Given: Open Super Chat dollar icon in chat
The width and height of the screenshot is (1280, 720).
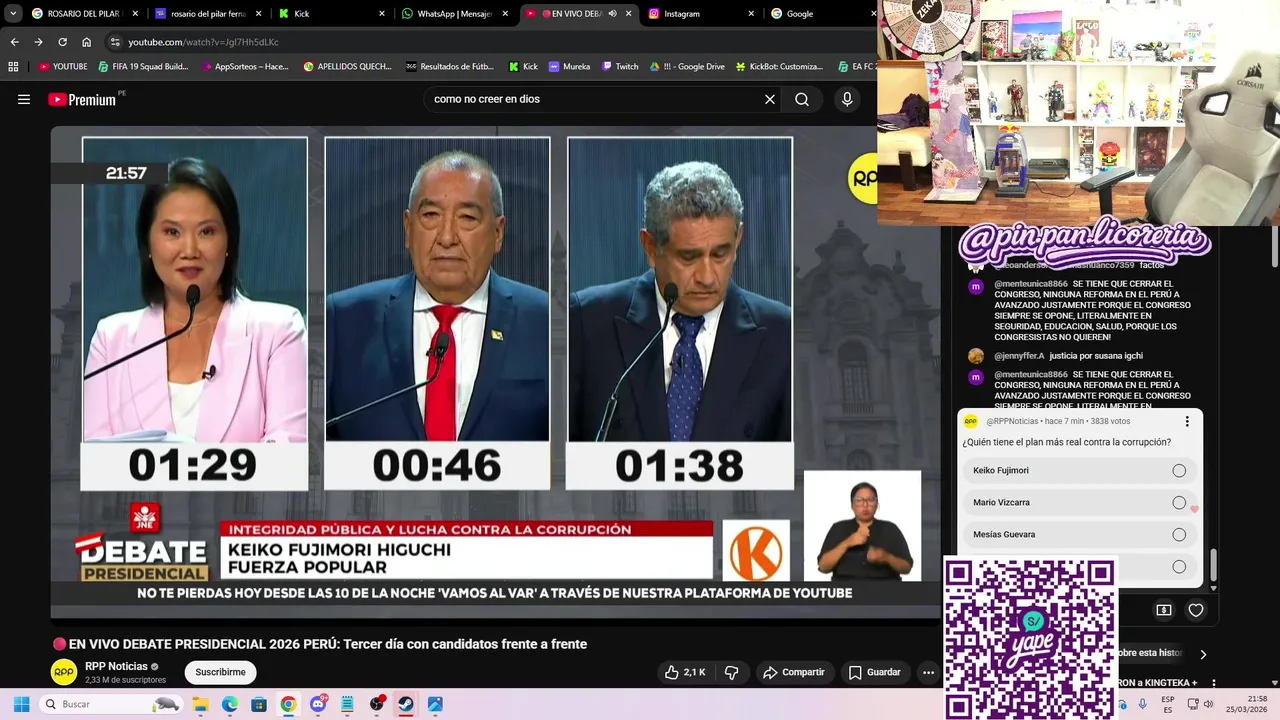Looking at the screenshot, I should pos(1164,610).
